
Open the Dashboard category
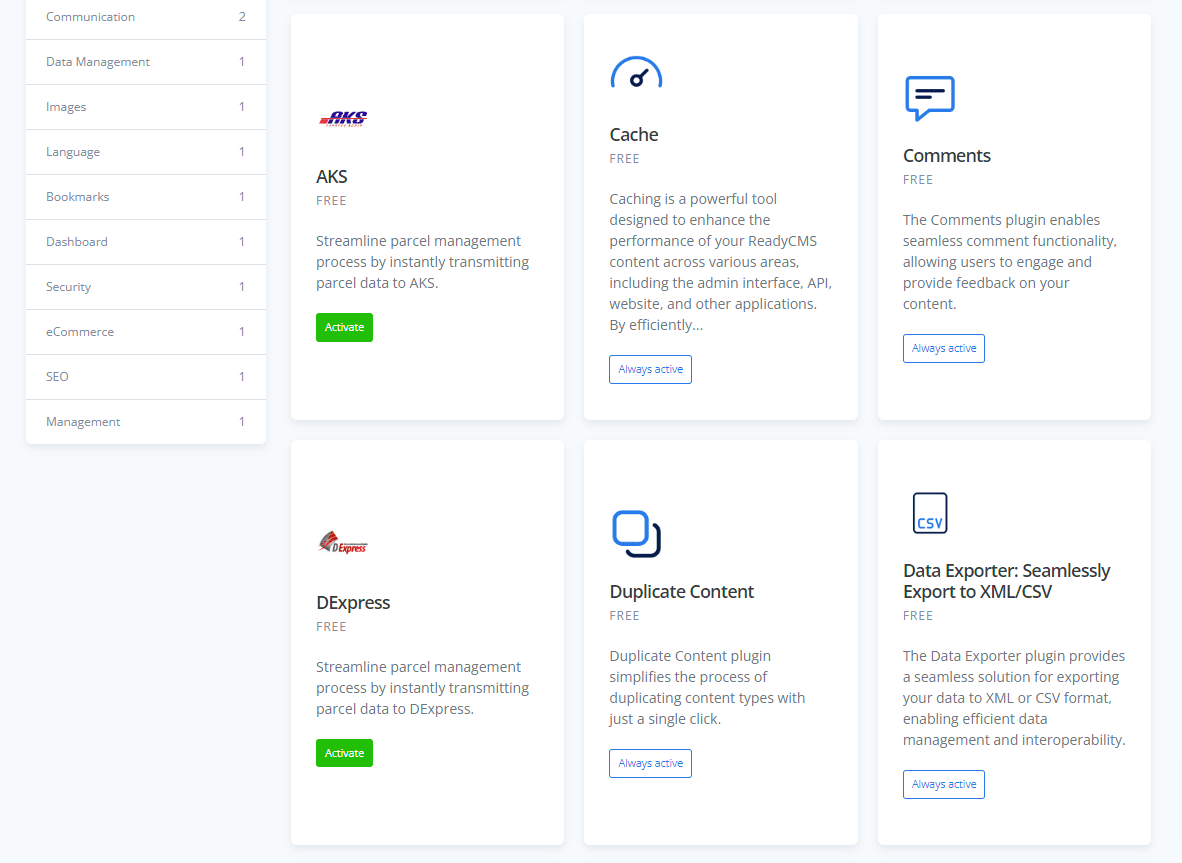tap(145, 242)
